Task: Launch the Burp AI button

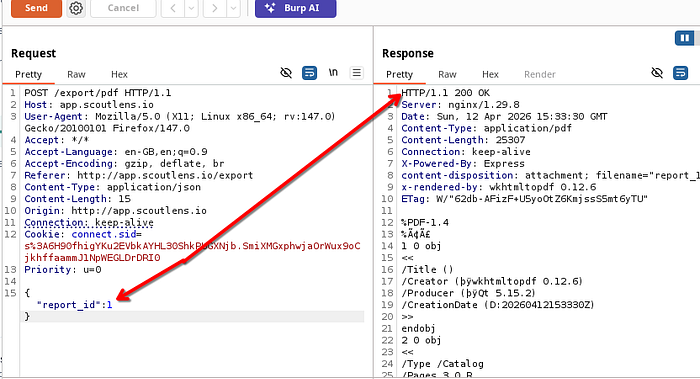Action: (x=296, y=8)
